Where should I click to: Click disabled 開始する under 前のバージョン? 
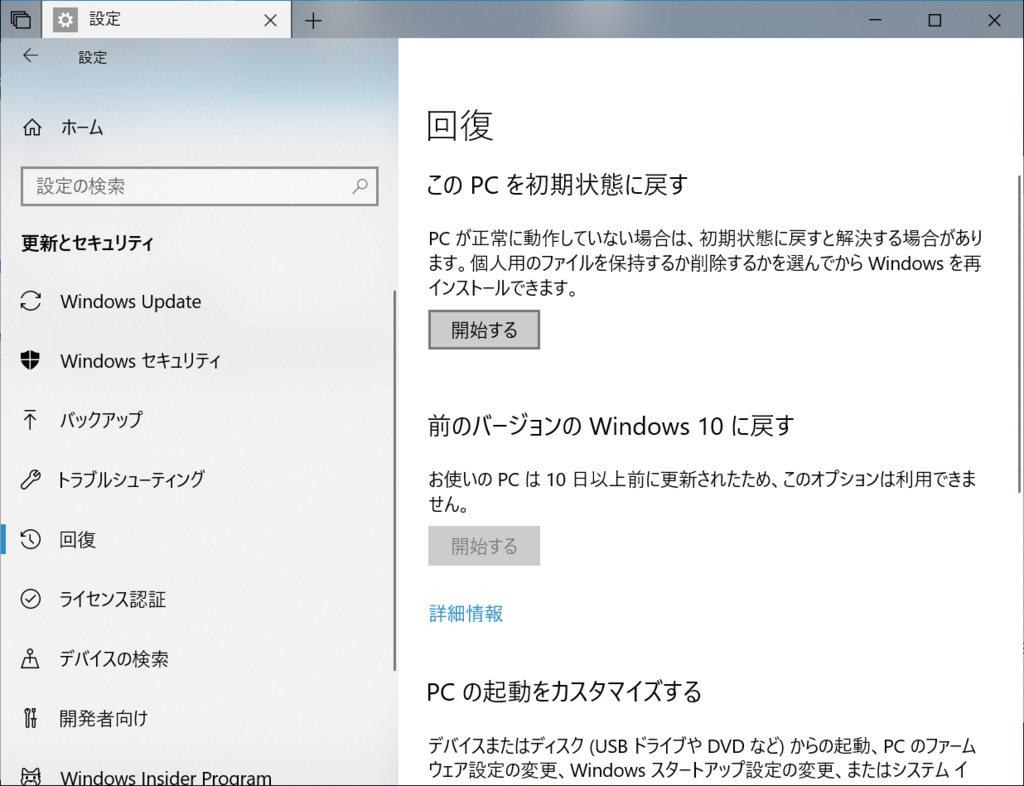pyautogui.click(x=484, y=546)
